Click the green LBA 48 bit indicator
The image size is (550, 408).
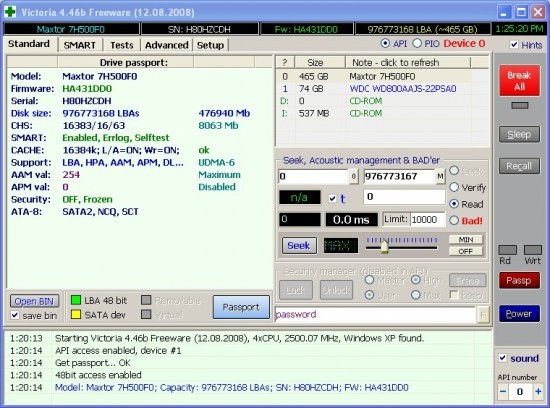click(76, 300)
